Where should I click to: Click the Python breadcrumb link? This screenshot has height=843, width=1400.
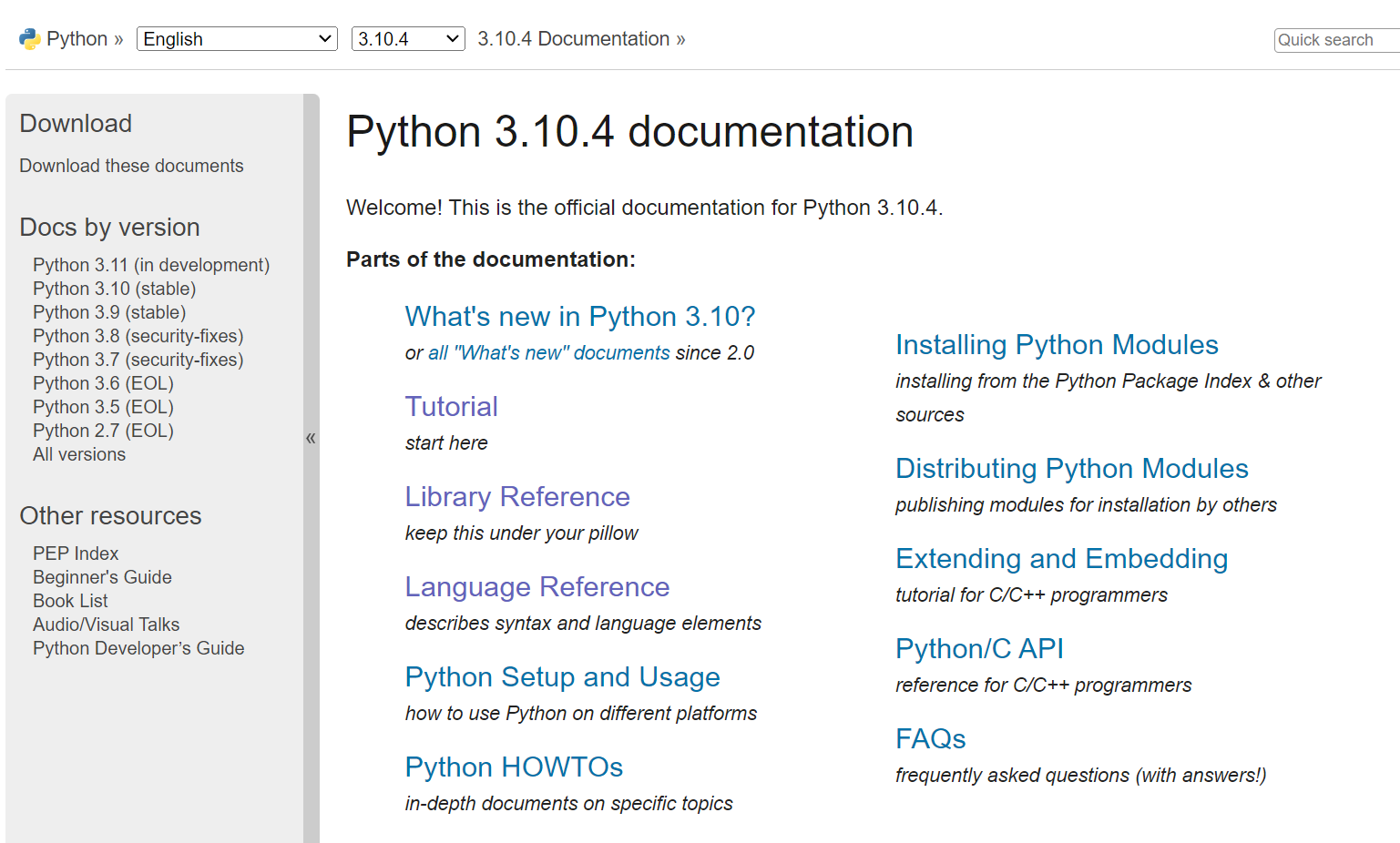click(77, 39)
